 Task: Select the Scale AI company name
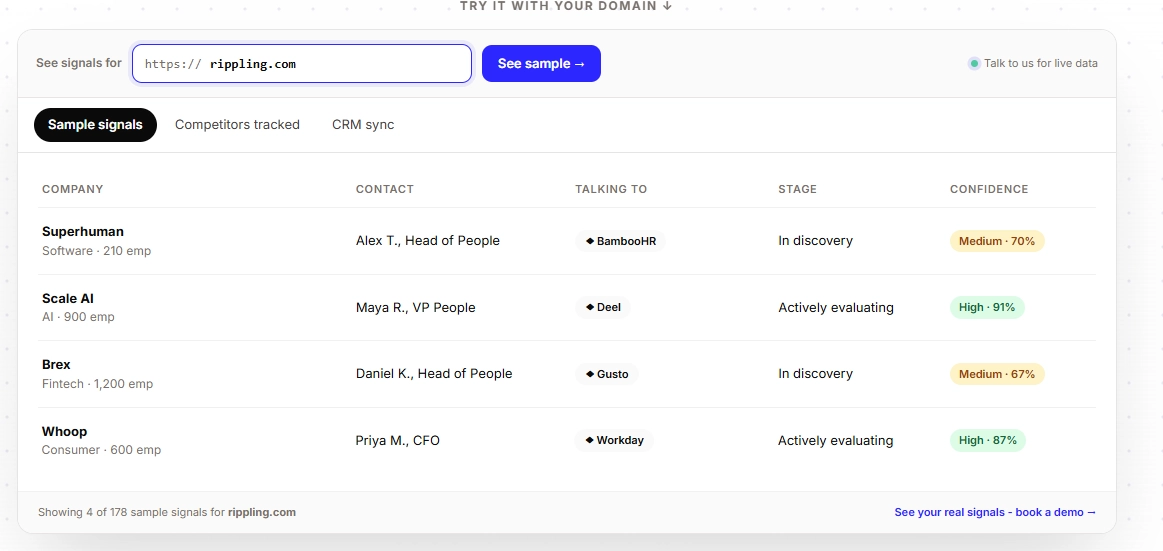pos(67,298)
